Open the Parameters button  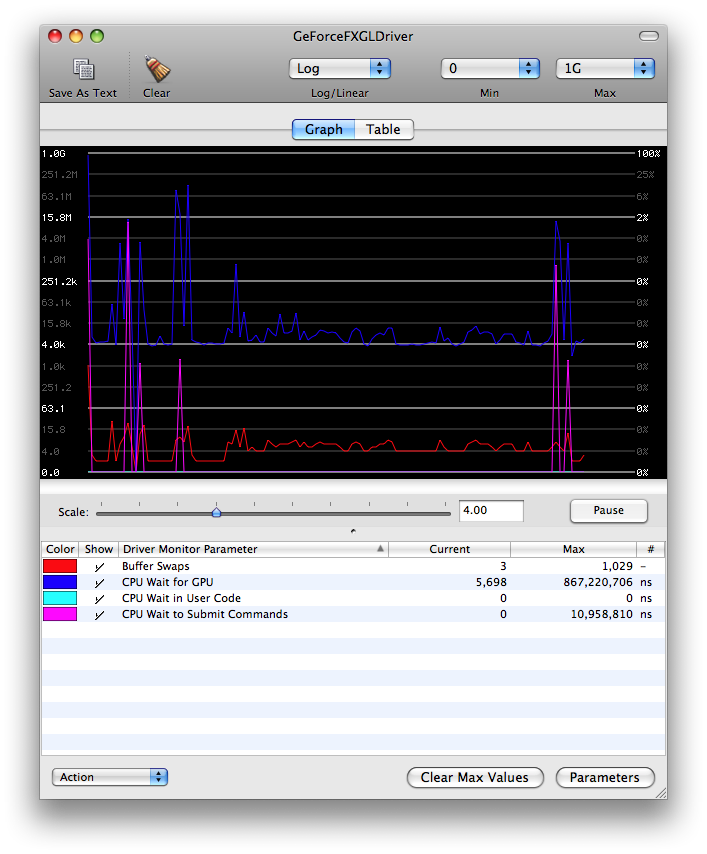pos(605,777)
